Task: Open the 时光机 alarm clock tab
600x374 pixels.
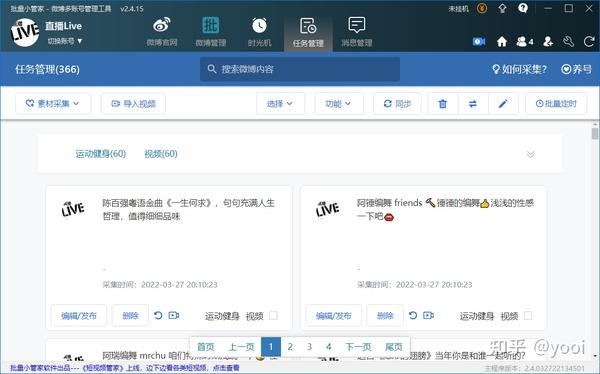Action: (x=259, y=32)
